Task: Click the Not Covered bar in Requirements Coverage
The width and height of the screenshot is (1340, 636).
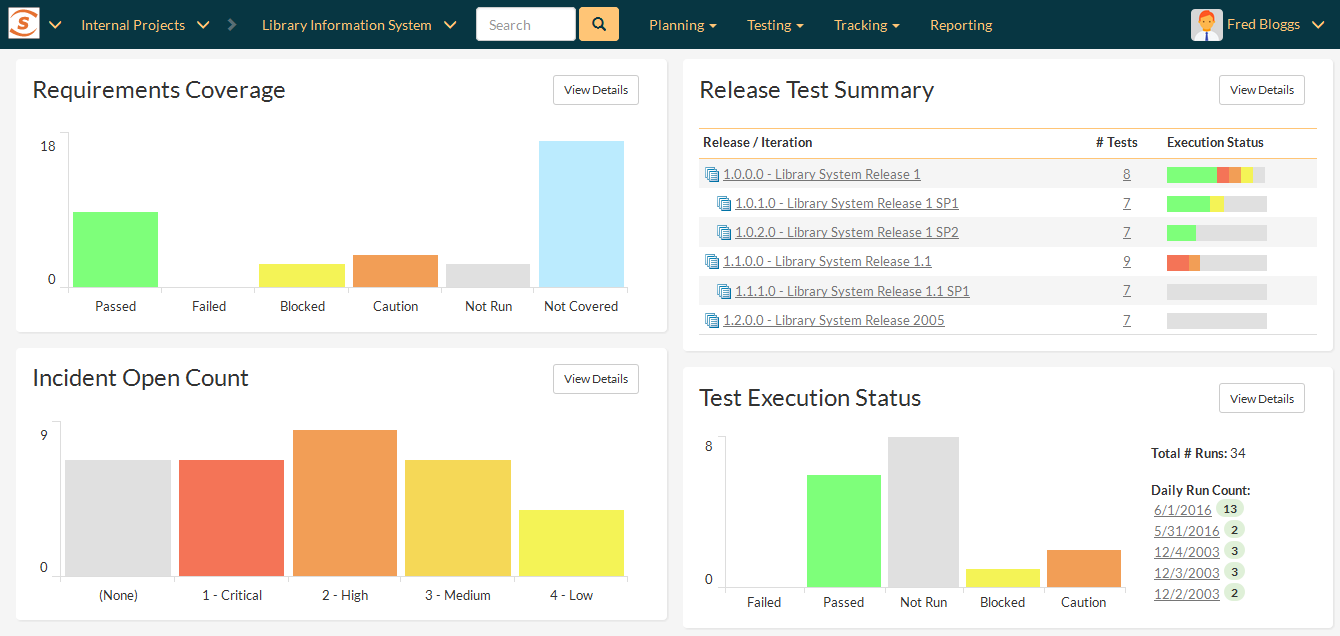Action: [x=581, y=215]
